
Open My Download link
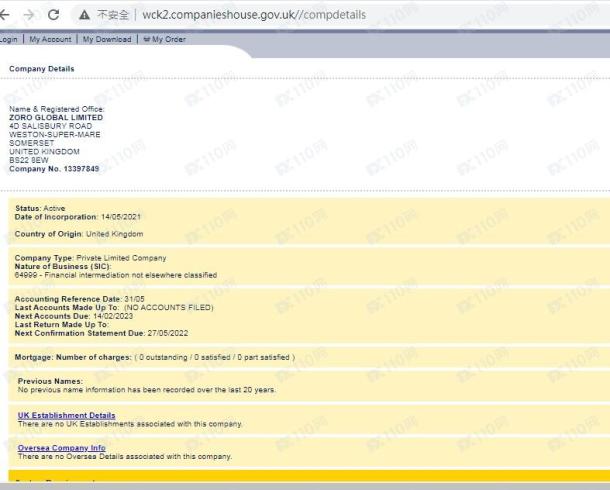107,39
